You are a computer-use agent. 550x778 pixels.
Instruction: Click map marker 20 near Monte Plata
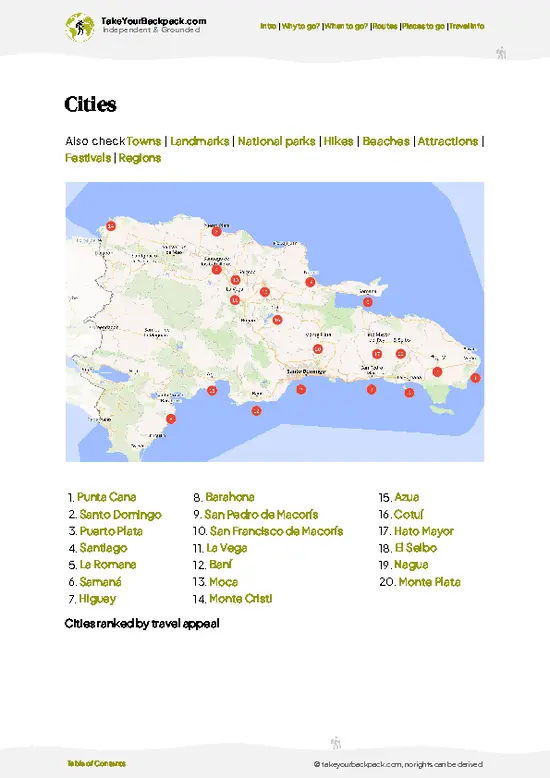pos(318,349)
